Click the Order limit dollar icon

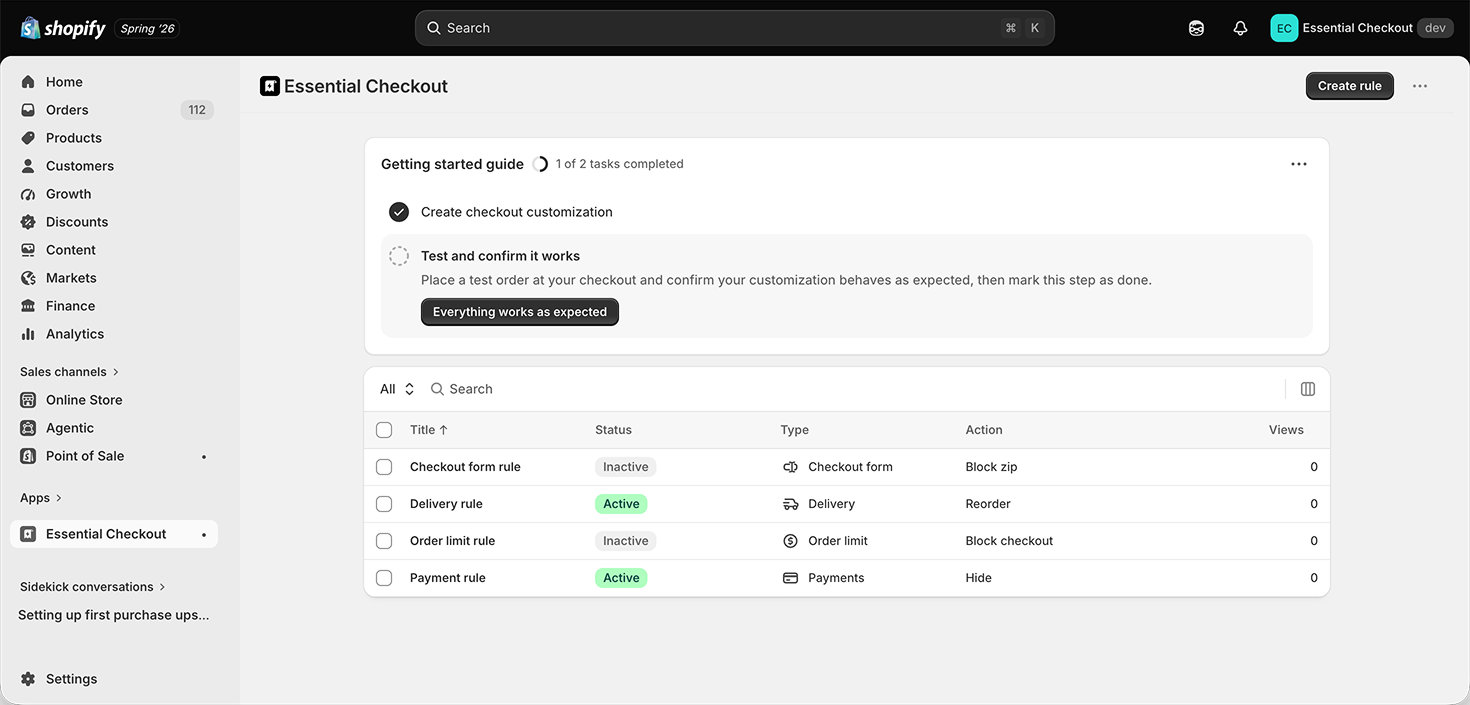[x=790, y=541]
